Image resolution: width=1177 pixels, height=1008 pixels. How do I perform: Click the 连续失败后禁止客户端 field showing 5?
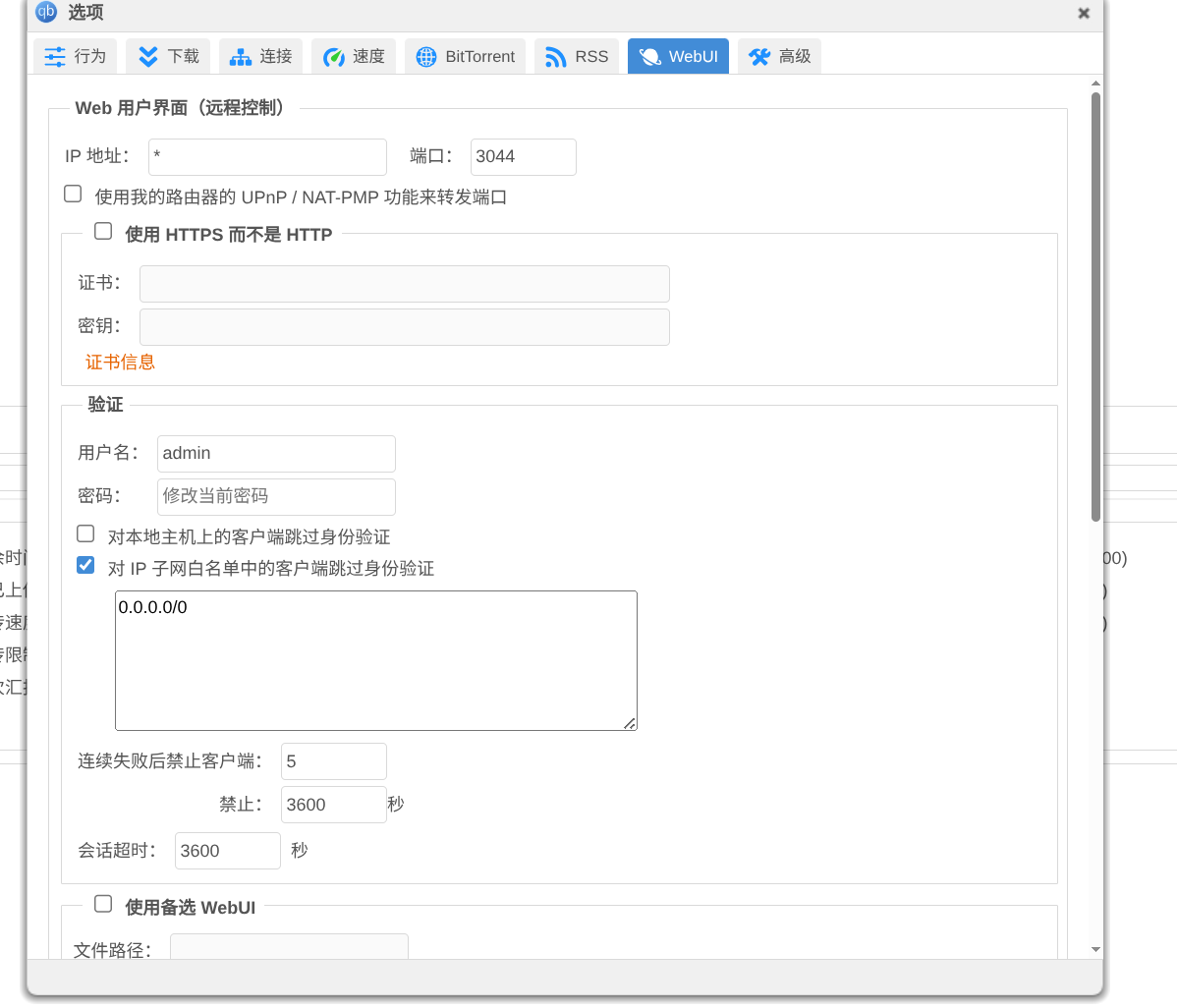(x=334, y=761)
